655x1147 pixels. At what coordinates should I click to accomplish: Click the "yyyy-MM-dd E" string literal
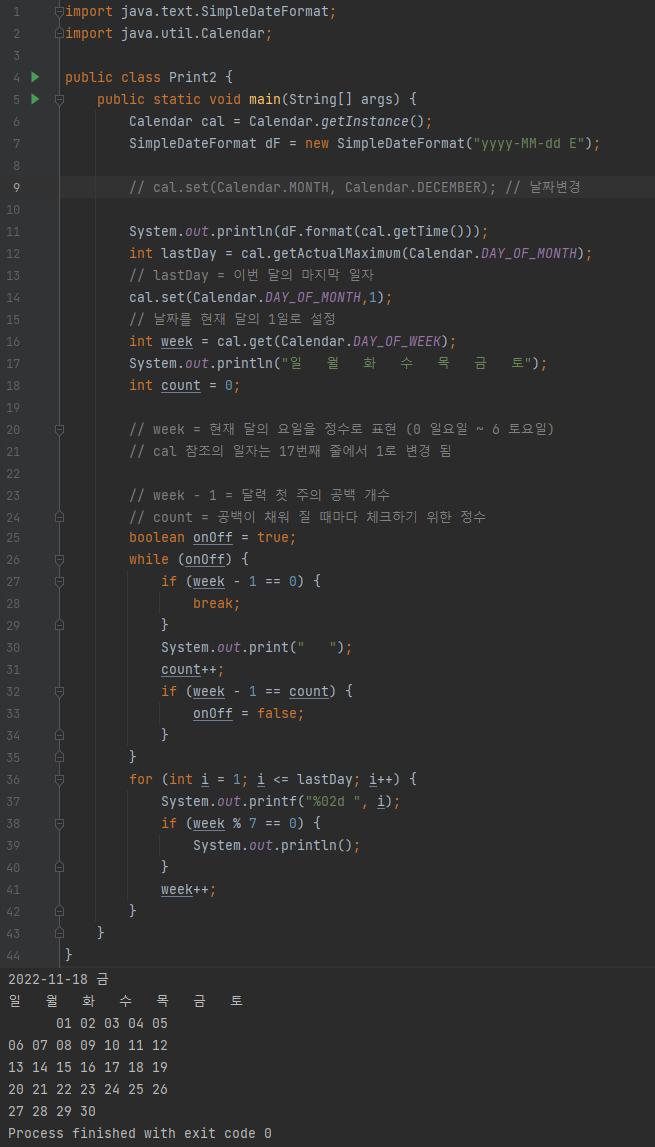528,143
